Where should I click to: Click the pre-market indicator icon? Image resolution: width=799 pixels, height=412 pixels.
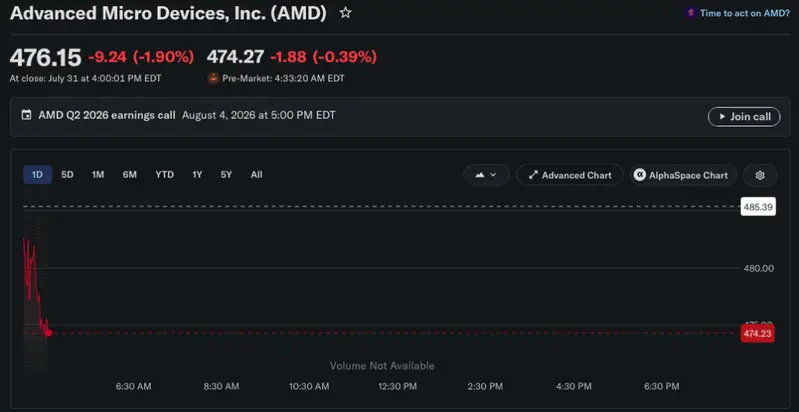213,78
